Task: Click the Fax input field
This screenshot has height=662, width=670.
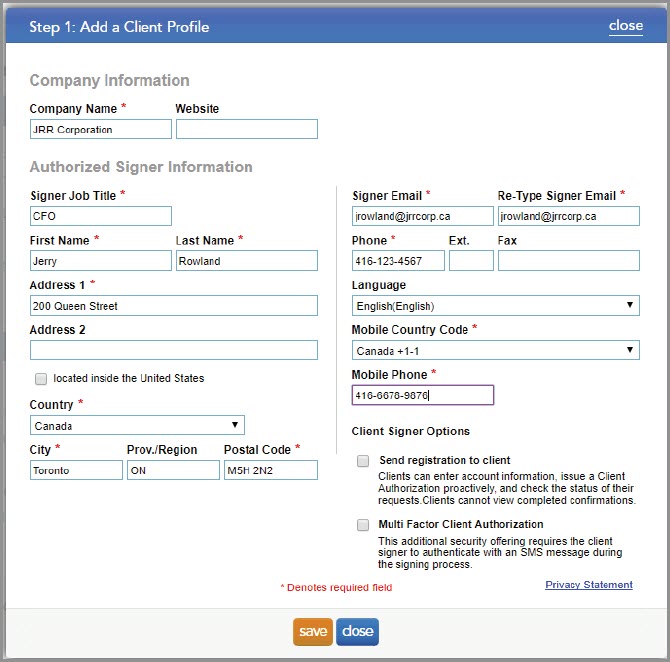Action: (568, 261)
